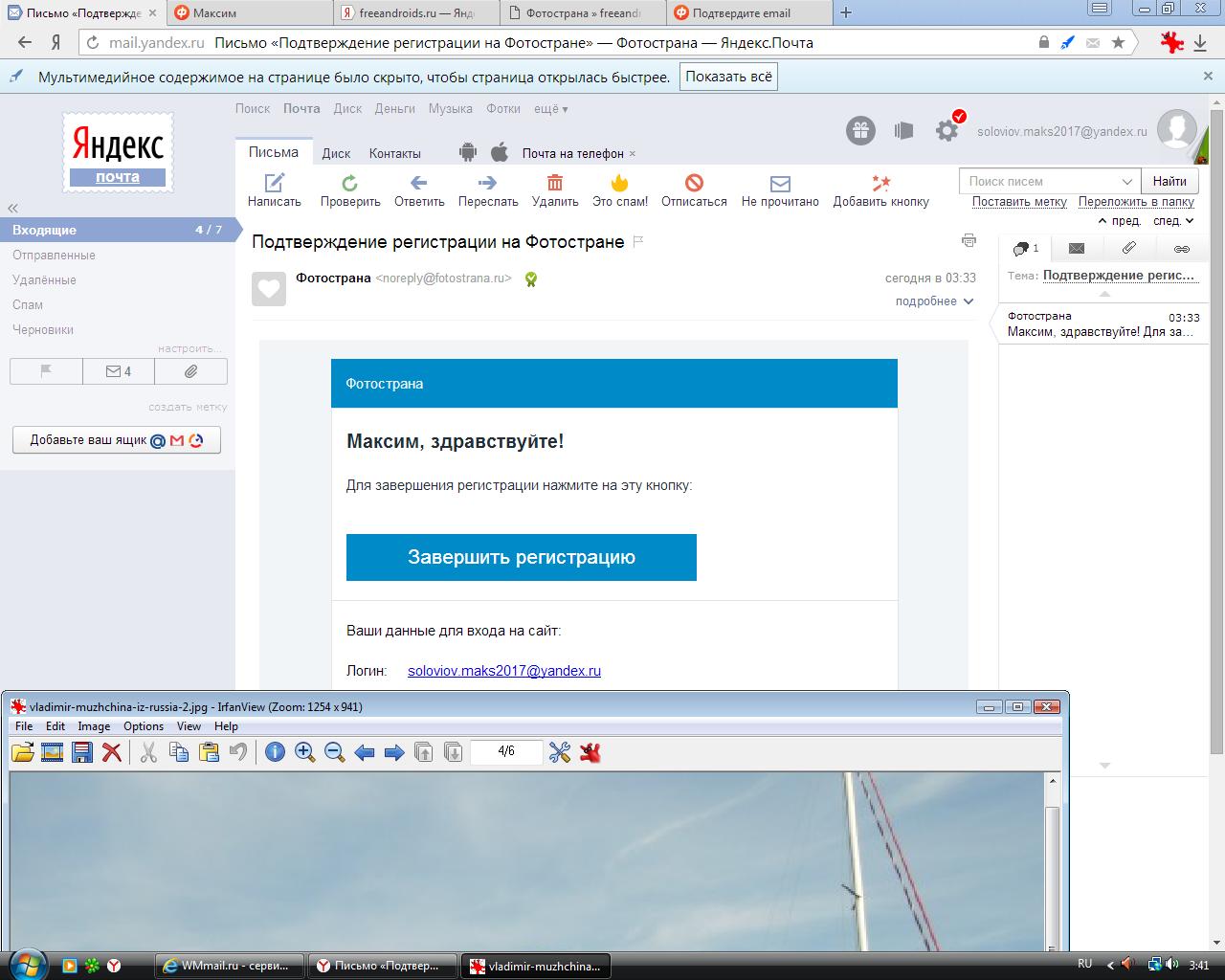
Task: Collapse the left folder panel
Action: [x=12, y=208]
